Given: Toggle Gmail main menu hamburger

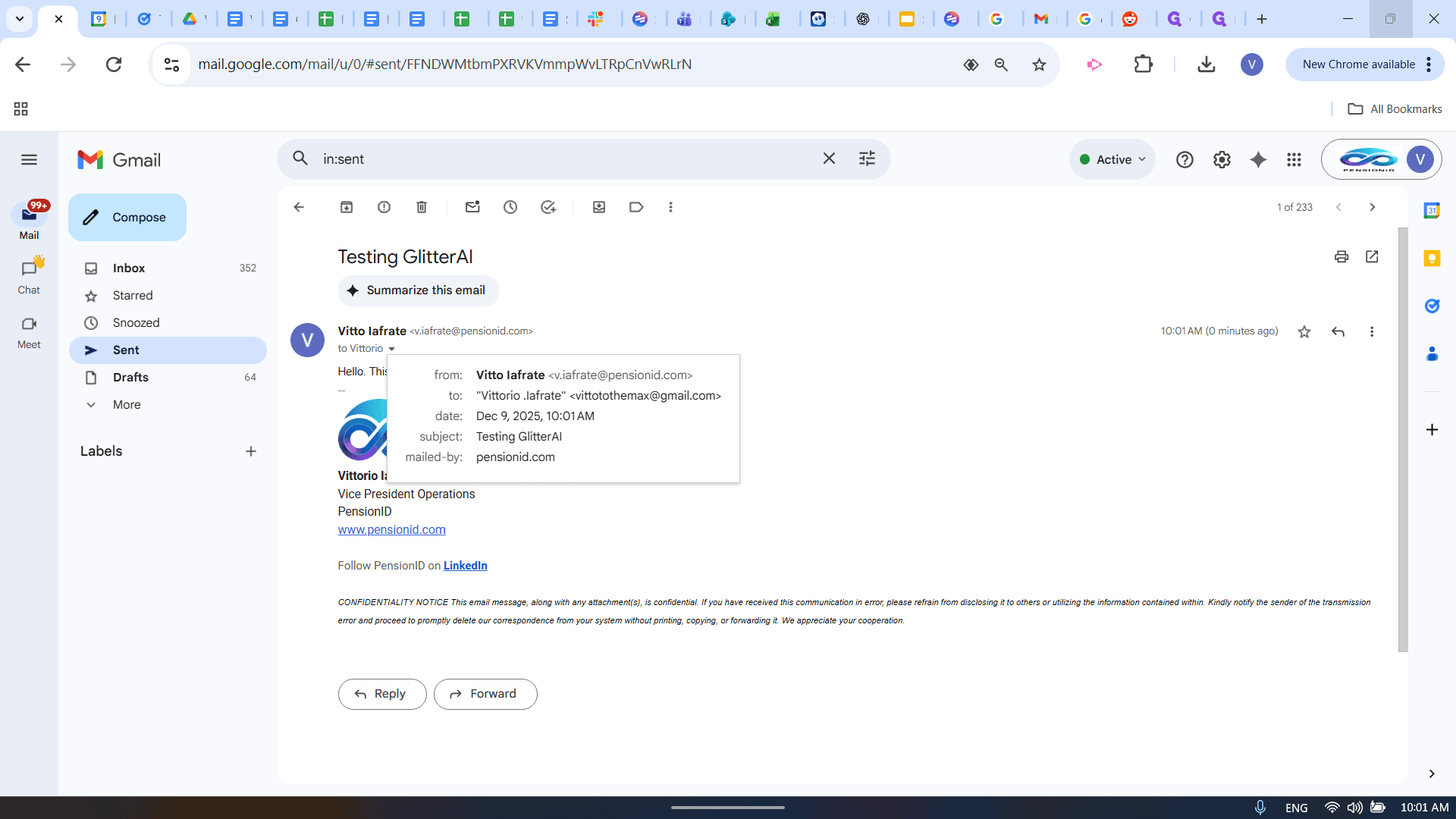Looking at the screenshot, I should click(29, 159).
